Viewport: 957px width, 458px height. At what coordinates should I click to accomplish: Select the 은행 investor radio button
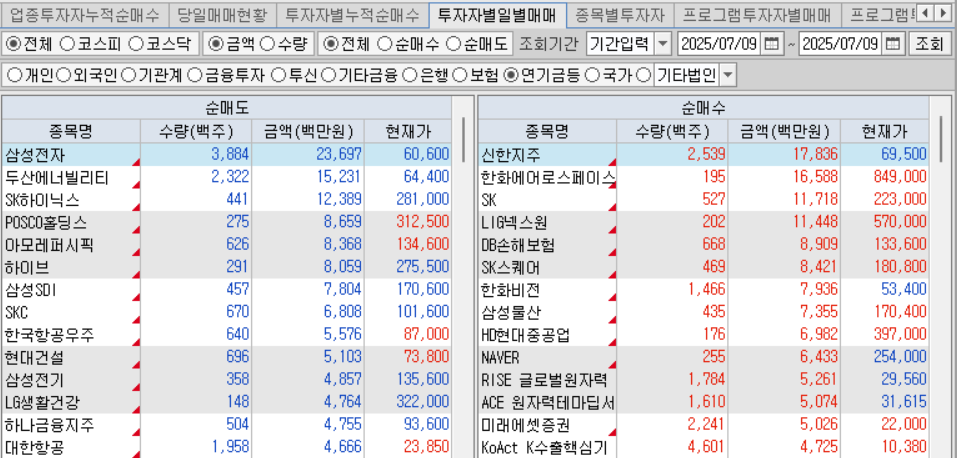pos(411,75)
